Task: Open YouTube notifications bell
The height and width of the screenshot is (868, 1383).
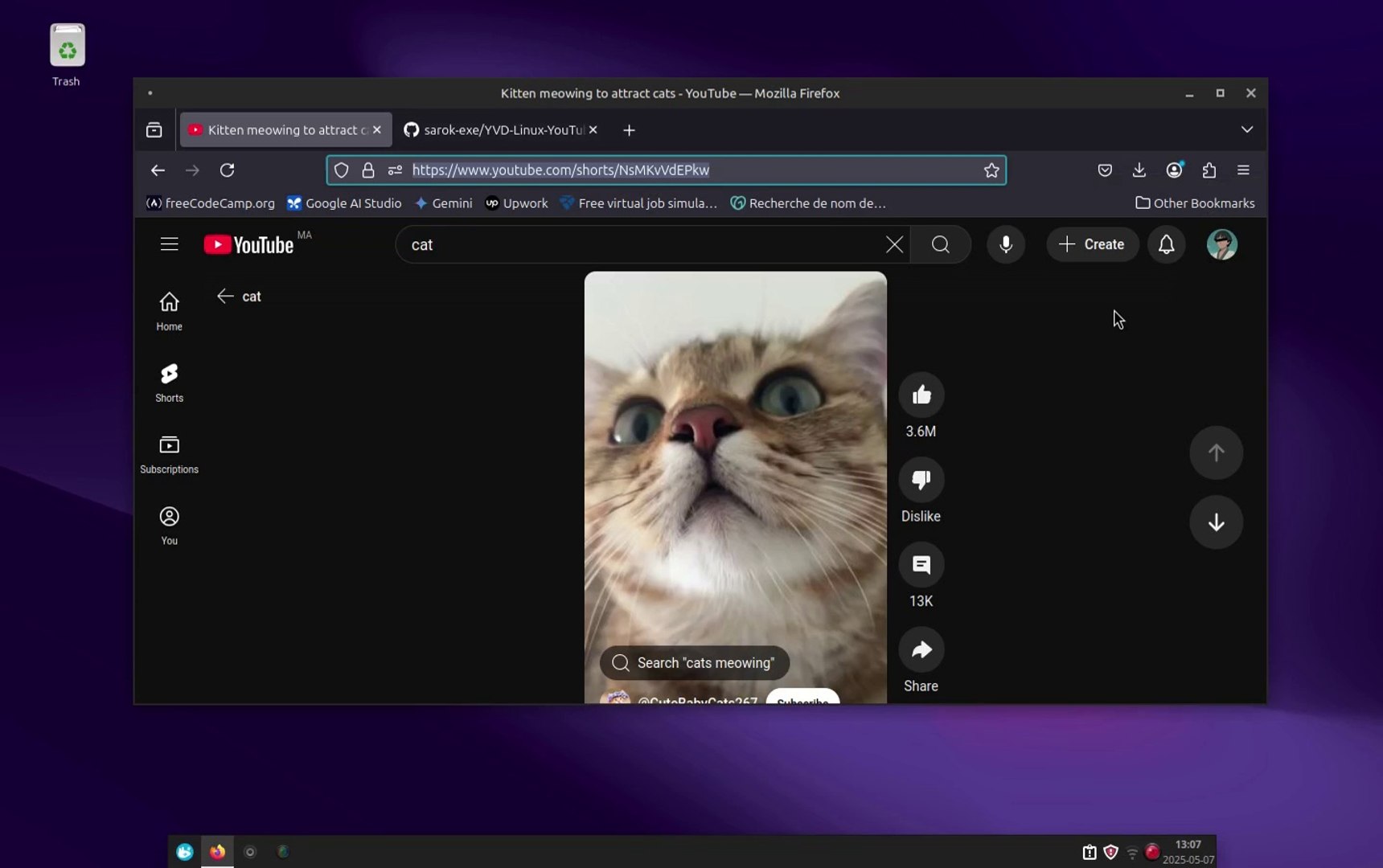Action: tap(1166, 244)
